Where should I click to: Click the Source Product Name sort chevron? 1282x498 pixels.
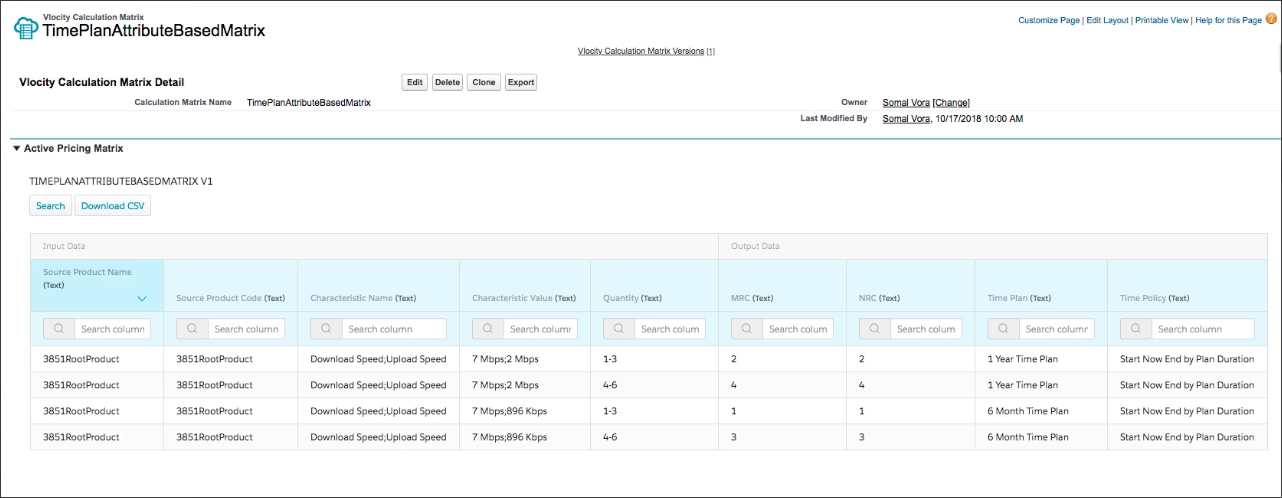[142, 298]
